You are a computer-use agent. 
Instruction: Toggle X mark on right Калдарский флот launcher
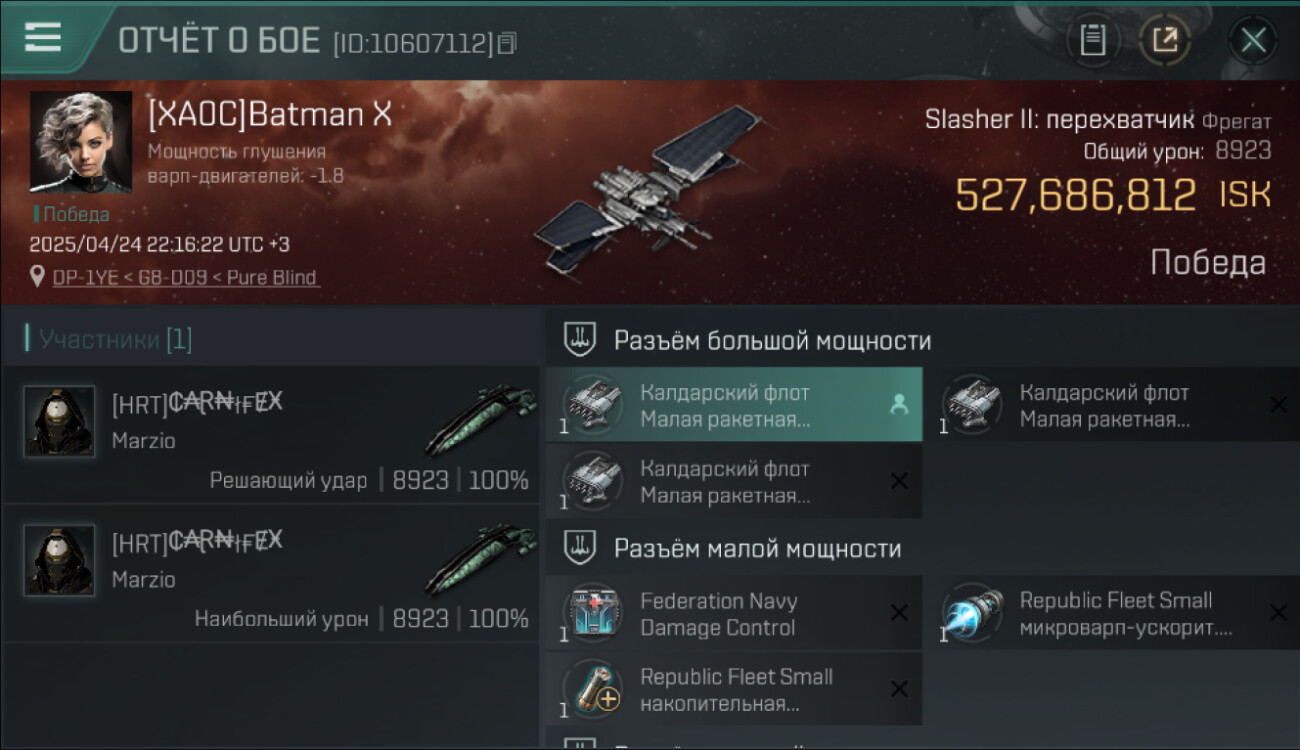click(1278, 405)
